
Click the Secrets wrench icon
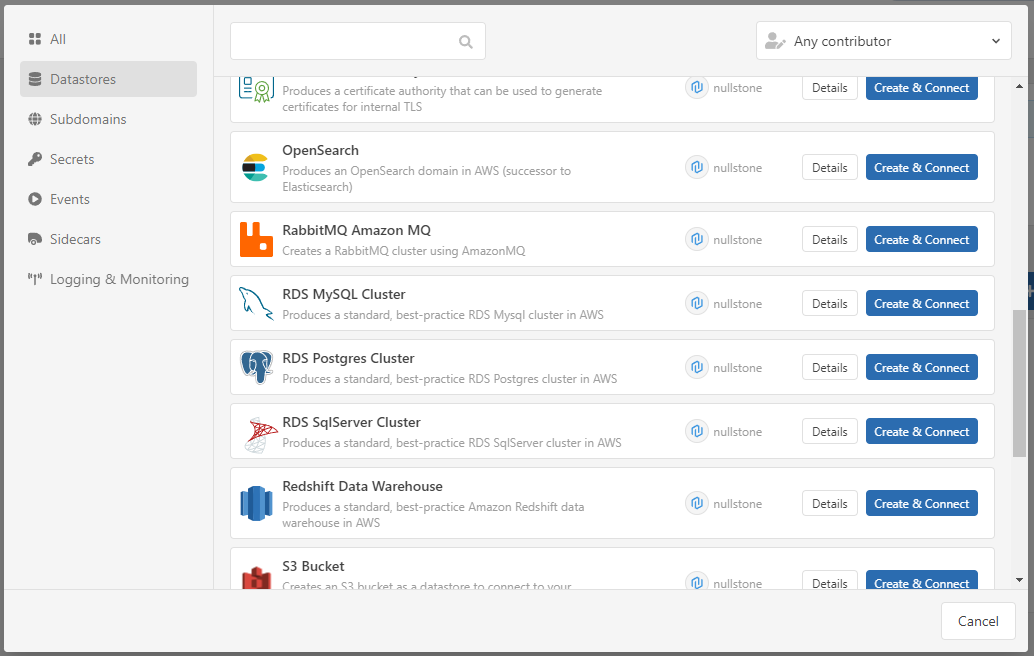click(35, 159)
